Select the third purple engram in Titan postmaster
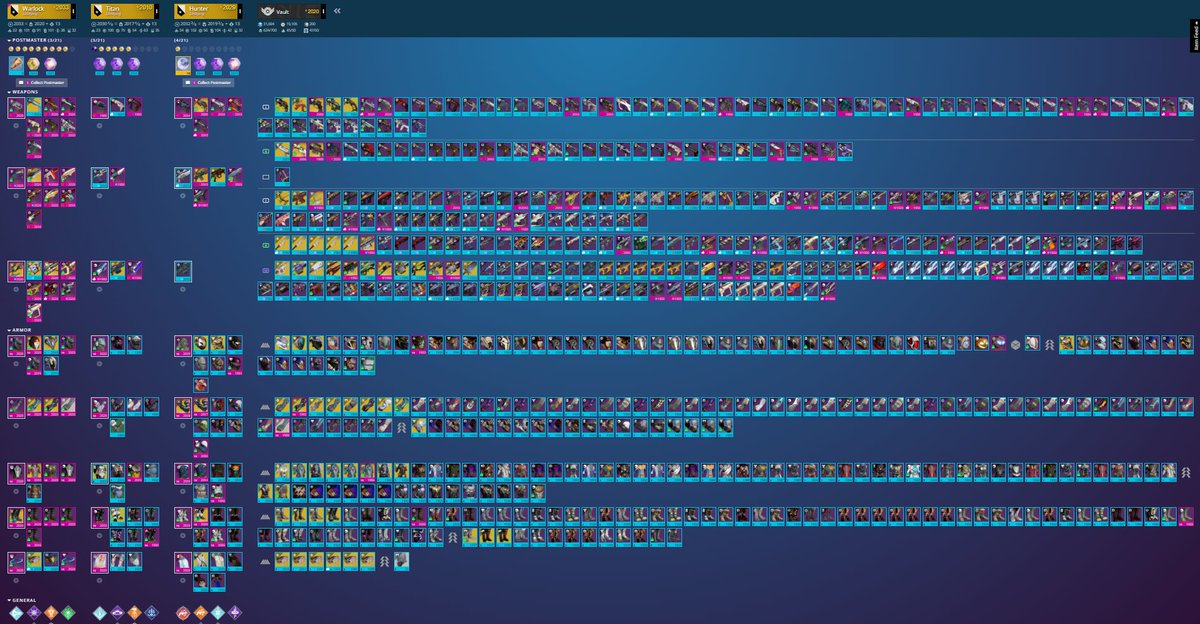This screenshot has width=1200, height=624. point(133,64)
